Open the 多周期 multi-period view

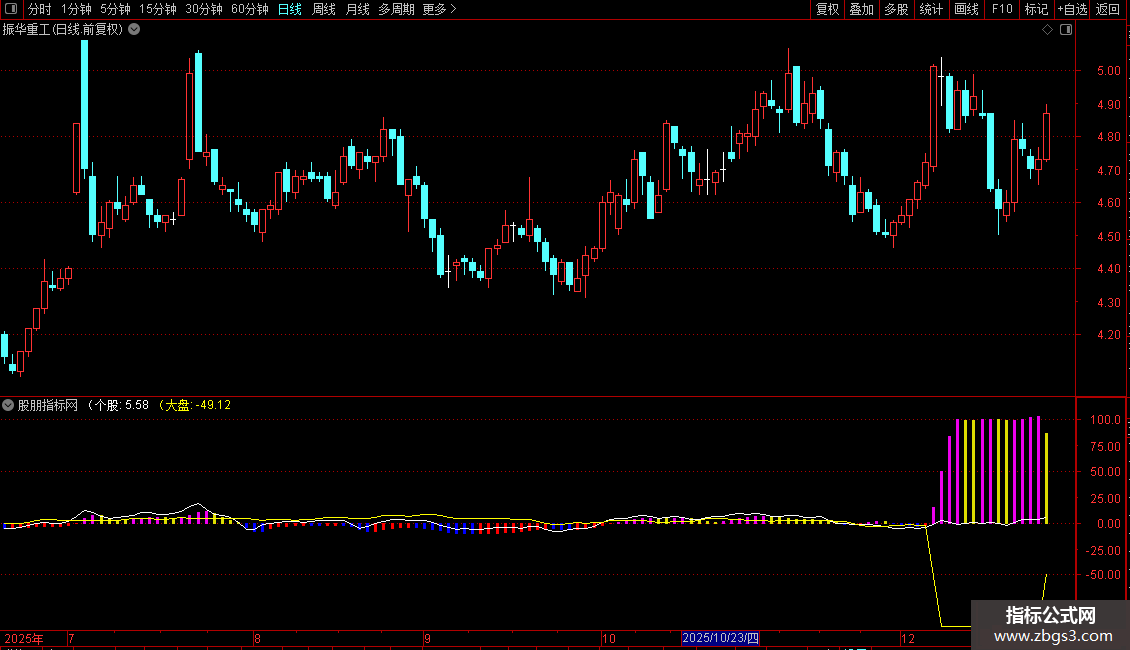396,9
